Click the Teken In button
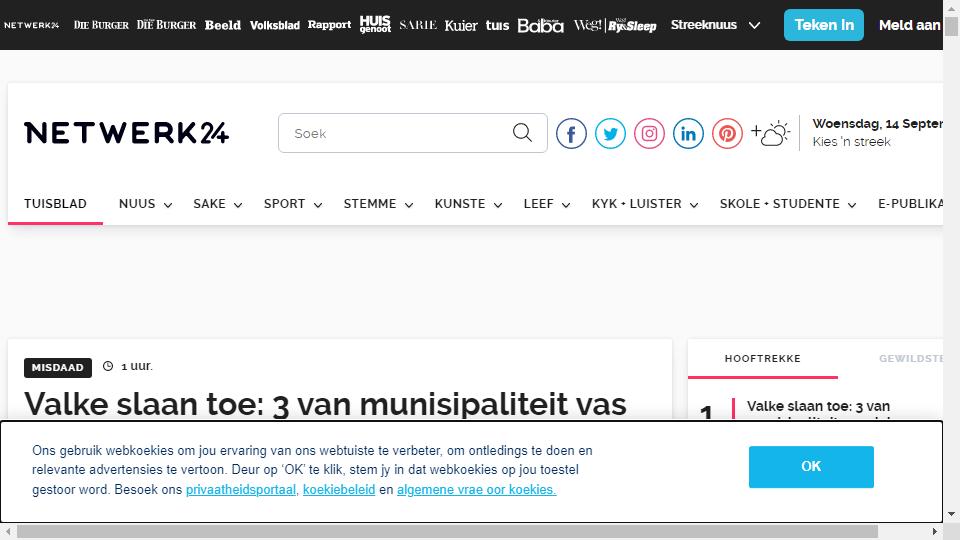This screenshot has width=960, height=540. pyautogui.click(x=823, y=25)
